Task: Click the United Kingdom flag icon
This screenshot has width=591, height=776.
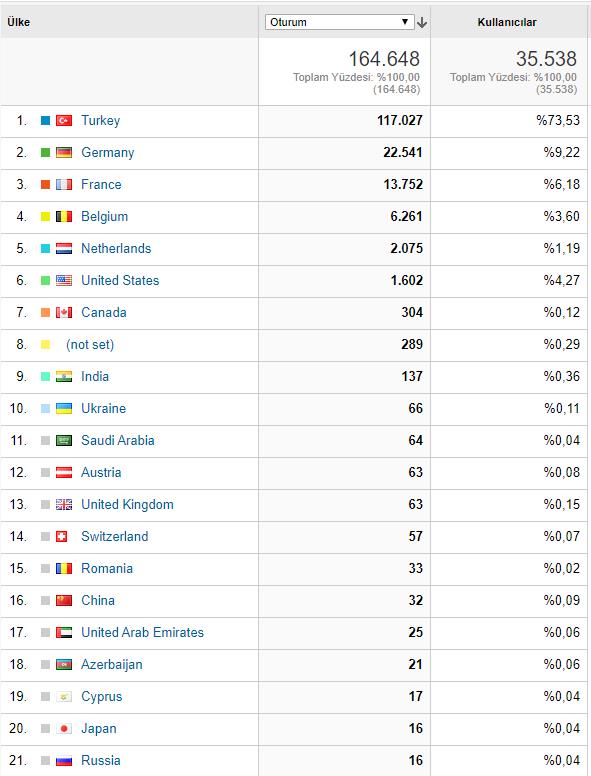Action: 64,504
